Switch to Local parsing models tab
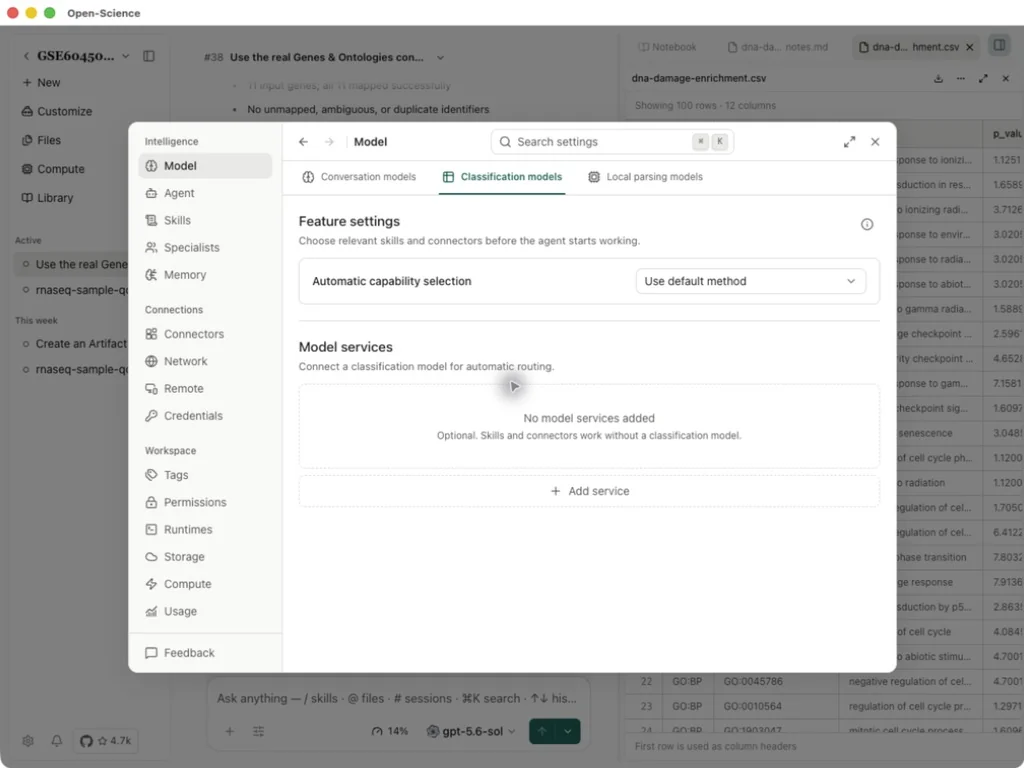The width and height of the screenshot is (1024, 768). pos(645,177)
